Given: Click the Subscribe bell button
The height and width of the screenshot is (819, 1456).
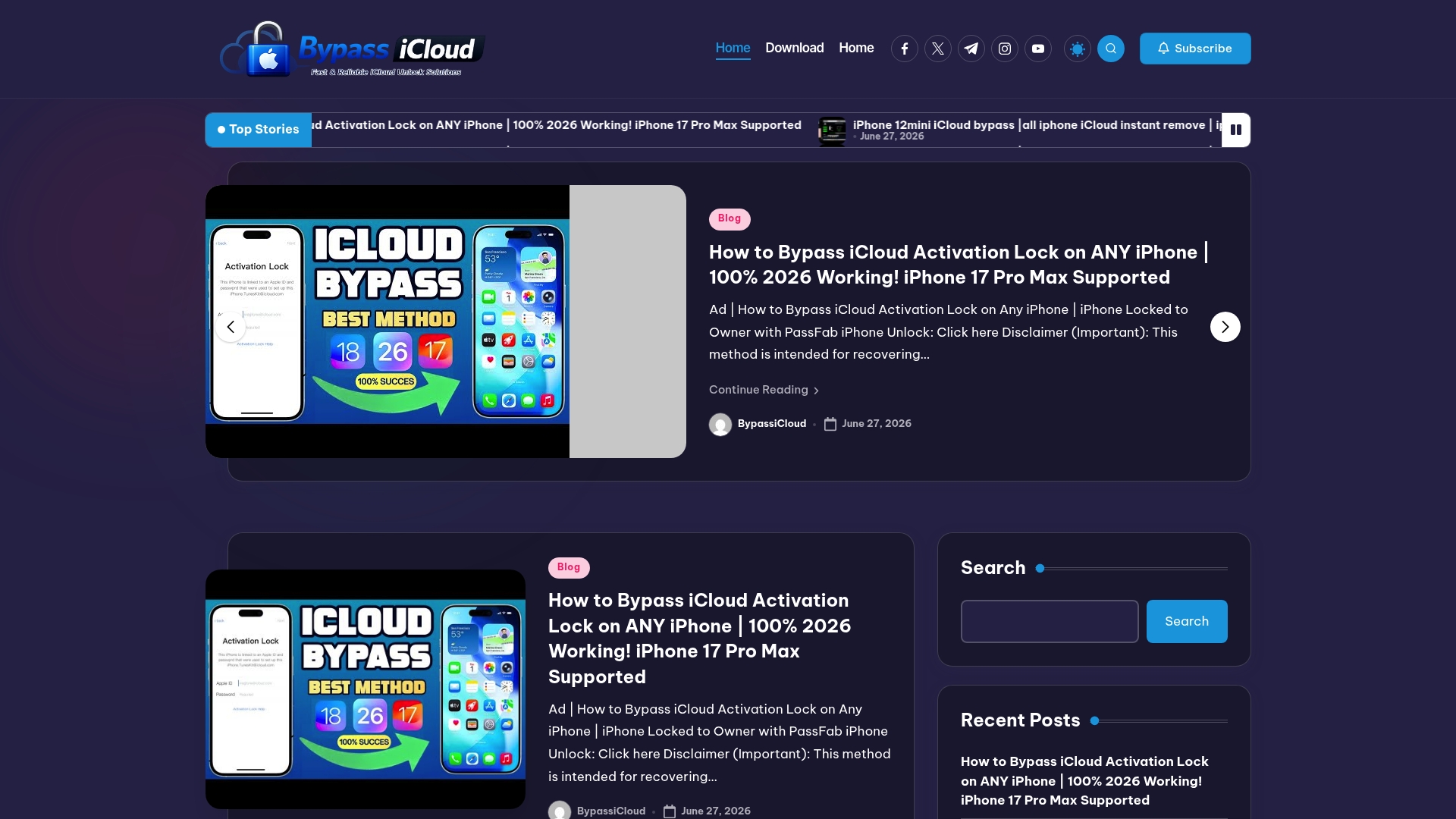Looking at the screenshot, I should click(x=1194, y=49).
